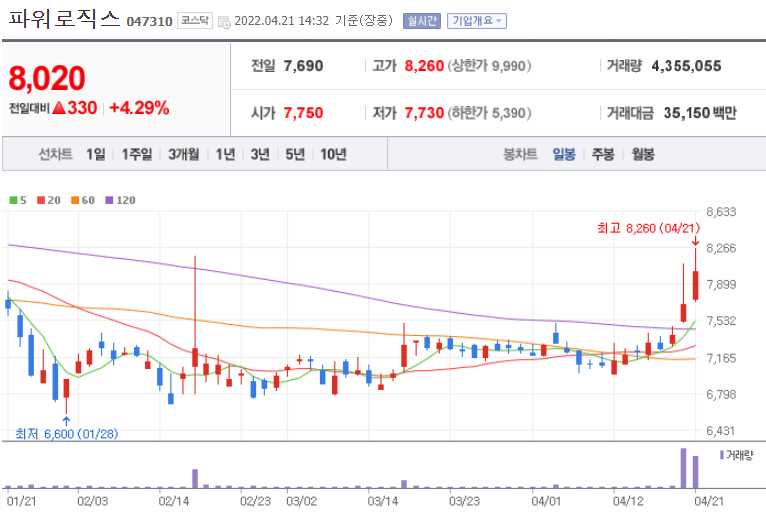
Task: Click the red up-triangle change indicator
Action: (x=59, y=108)
